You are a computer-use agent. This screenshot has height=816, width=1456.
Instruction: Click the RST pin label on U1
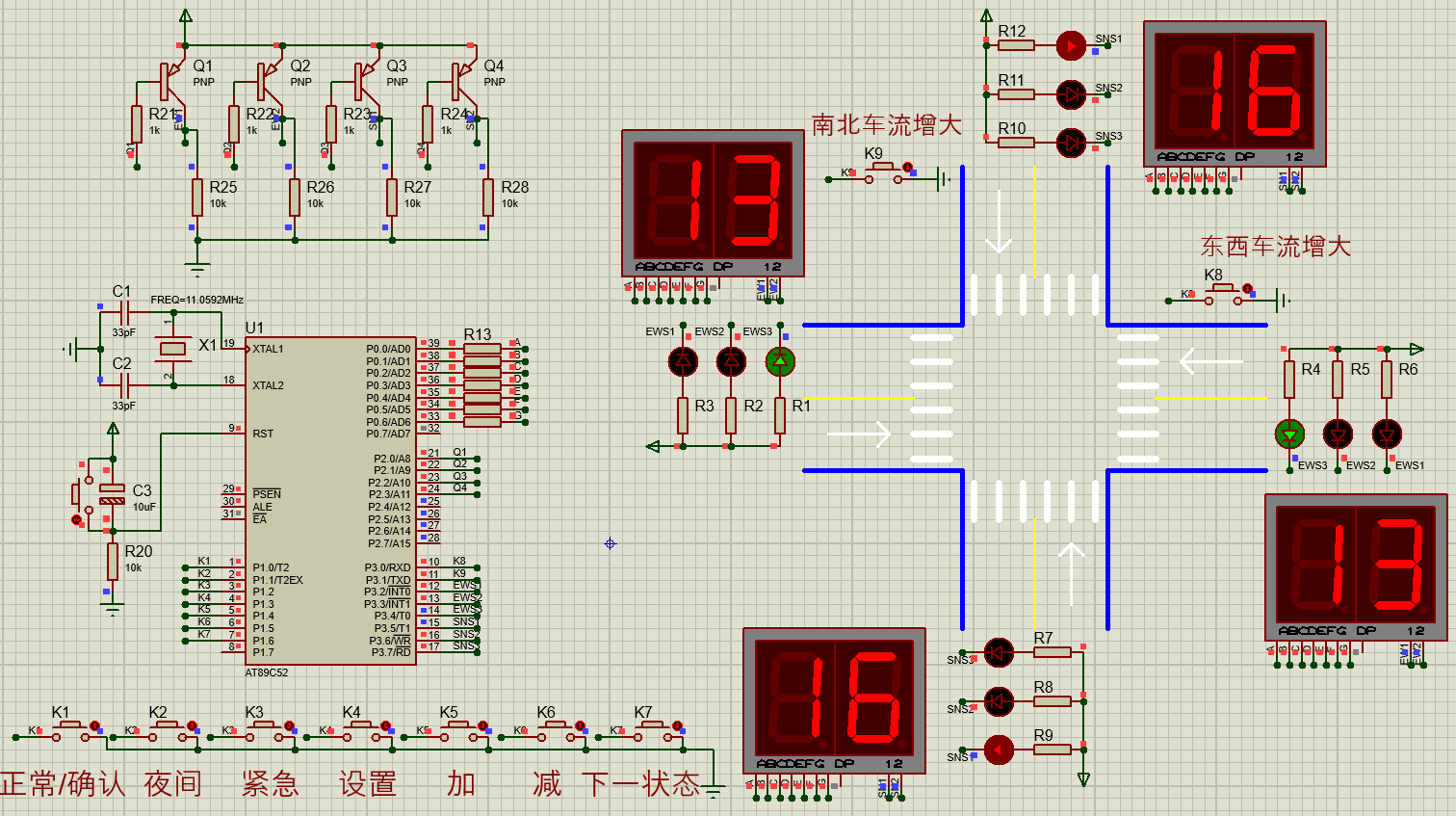click(263, 434)
